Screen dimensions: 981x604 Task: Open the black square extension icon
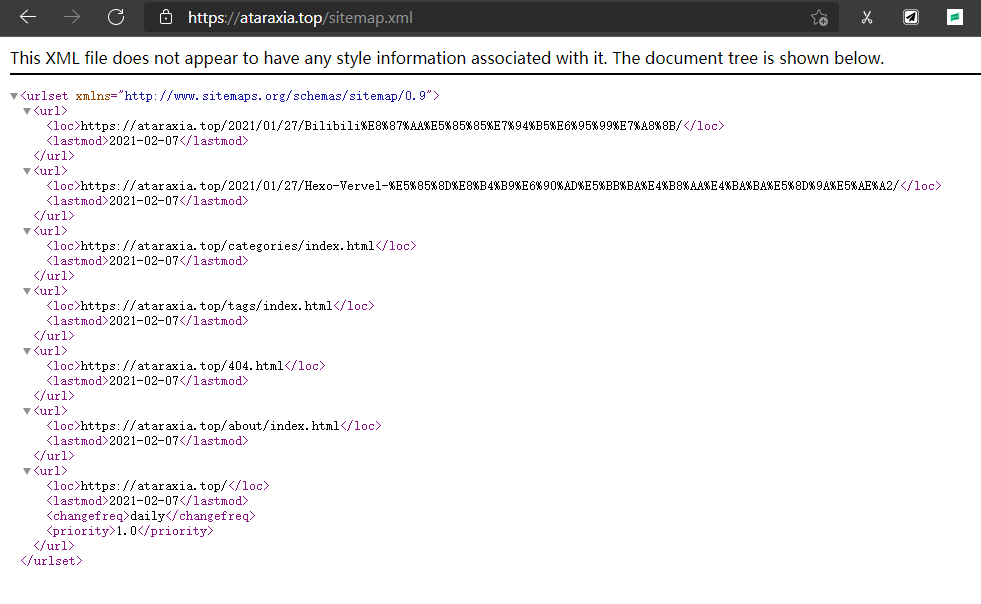[x=911, y=17]
